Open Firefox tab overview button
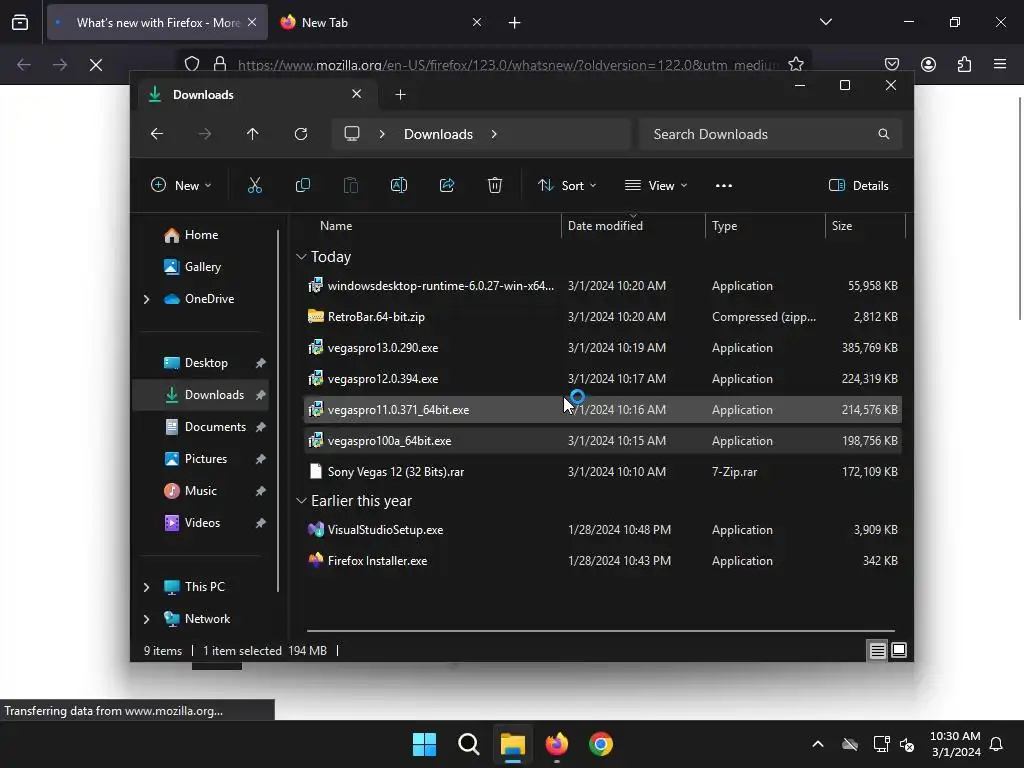Image resolution: width=1024 pixels, height=768 pixels. tap(20, 22)
